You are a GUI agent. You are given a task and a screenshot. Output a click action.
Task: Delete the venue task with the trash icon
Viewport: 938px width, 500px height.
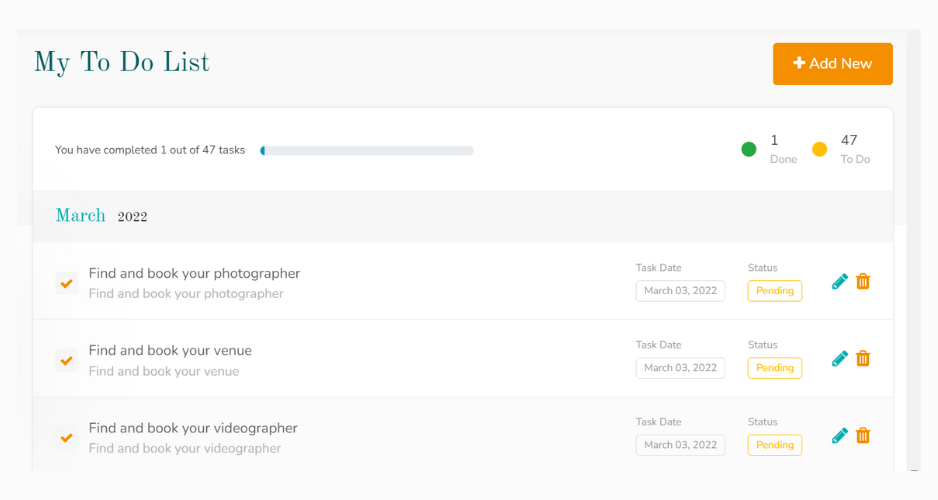pyautogui.click(x=863, y=358)
